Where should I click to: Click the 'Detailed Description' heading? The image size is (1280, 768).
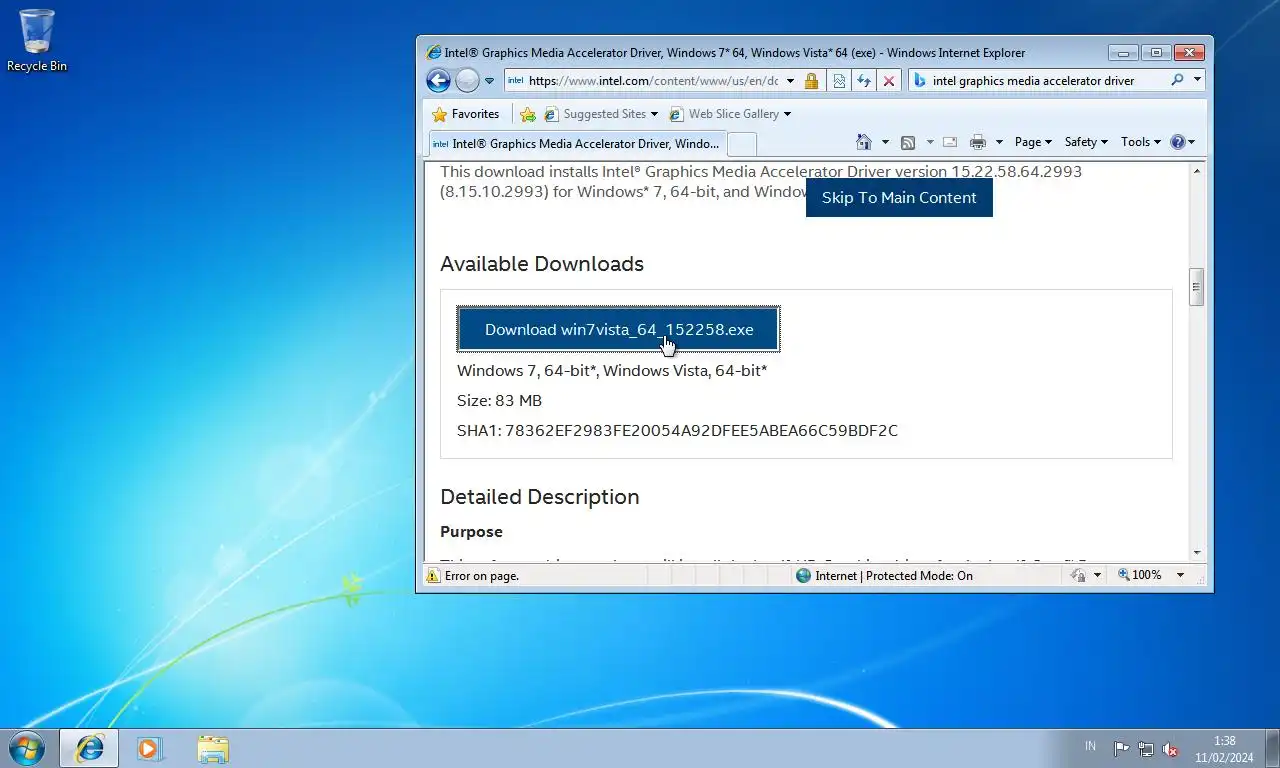540,497
